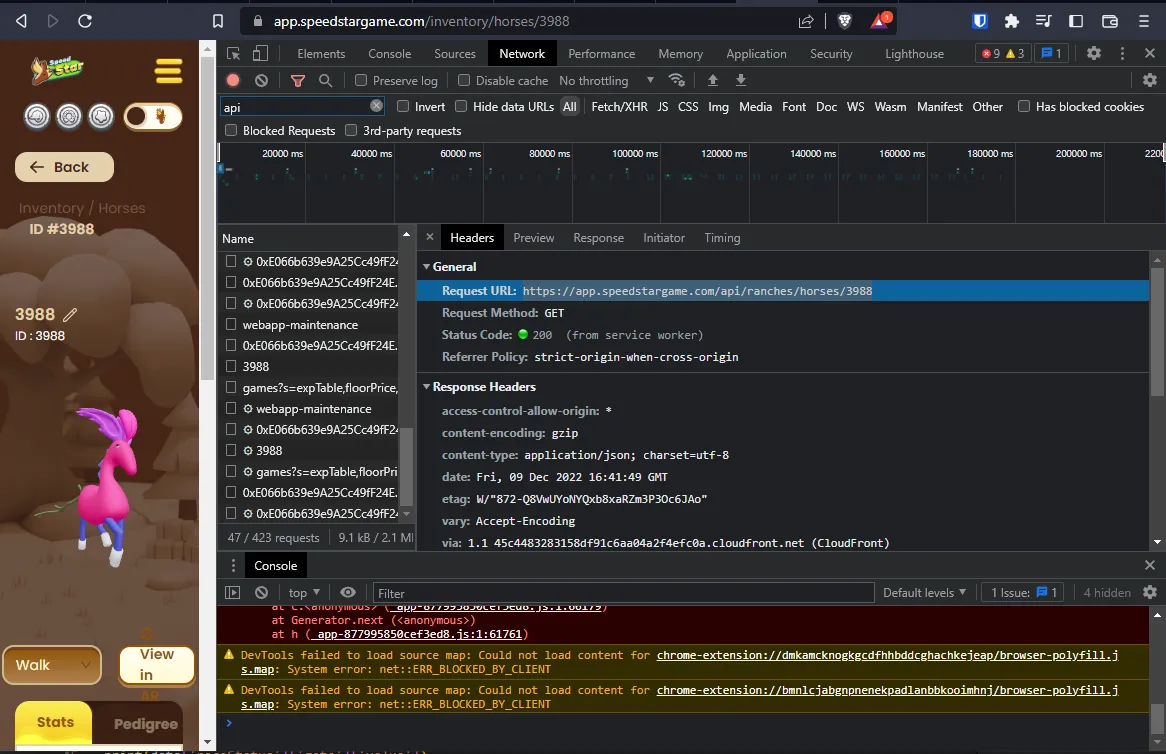Toggle the browser sidebar panel

pyautogui.click(x=1076, y=21)
